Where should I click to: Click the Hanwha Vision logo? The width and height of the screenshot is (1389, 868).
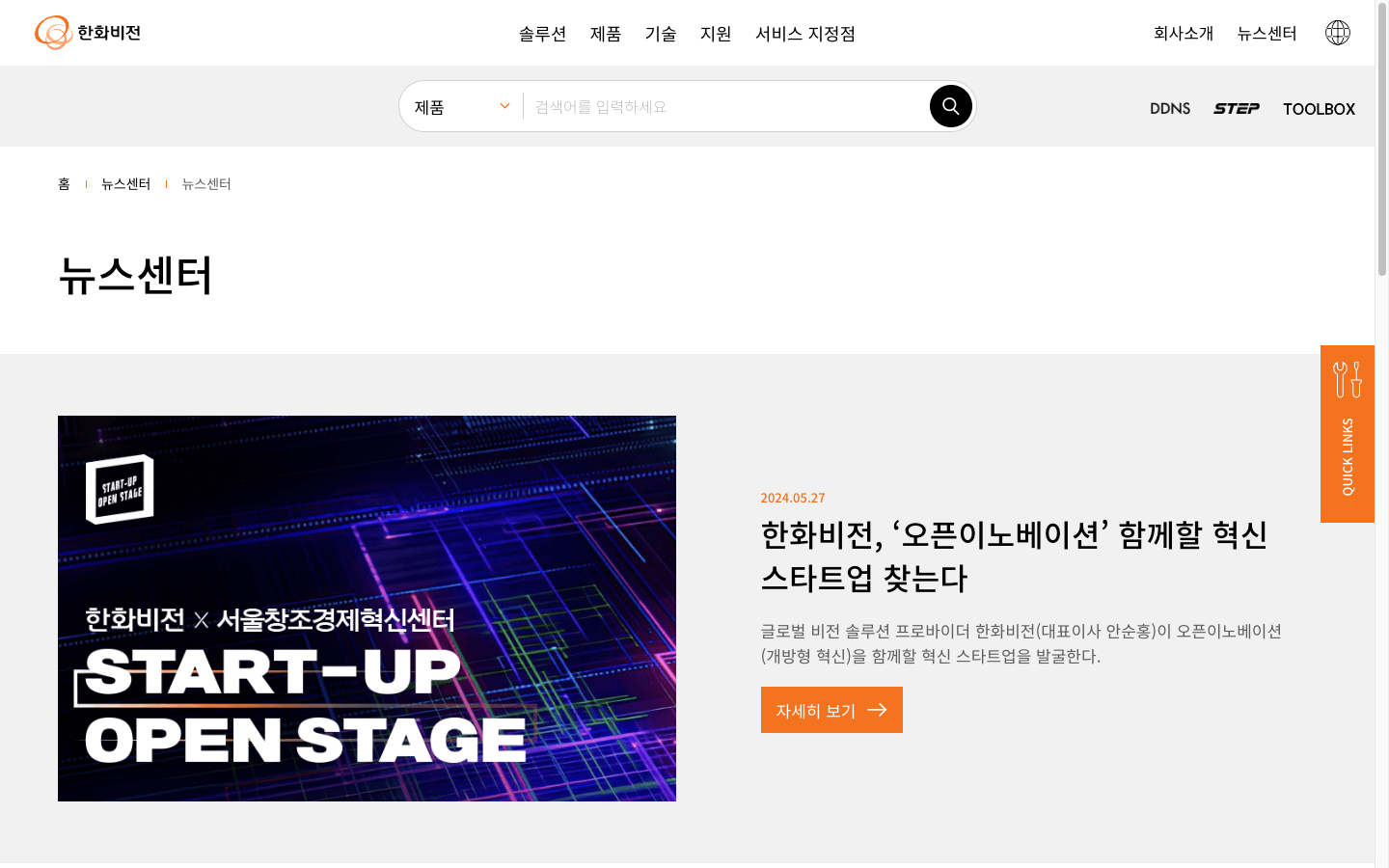pos(88,33)
